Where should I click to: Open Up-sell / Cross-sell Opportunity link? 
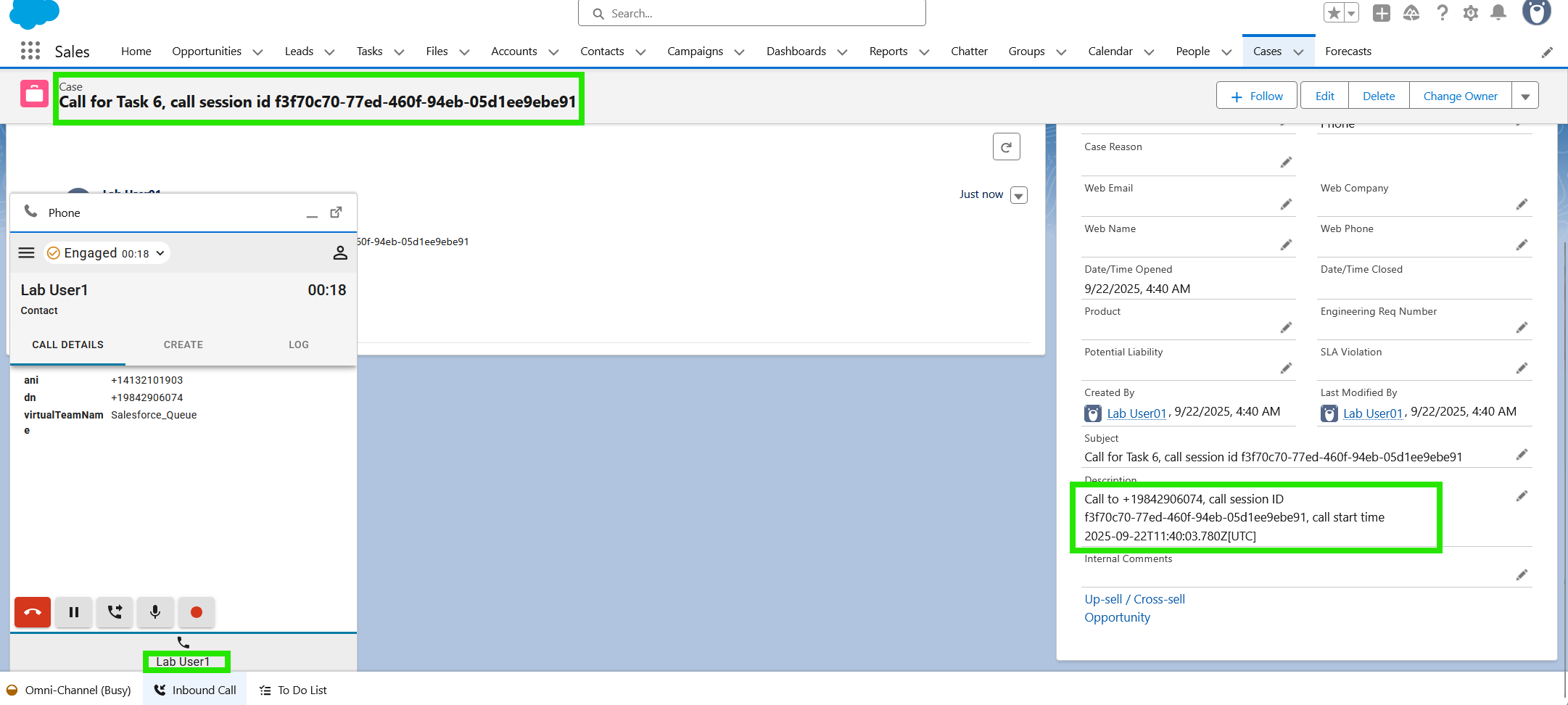click(x=1134, y=608)
